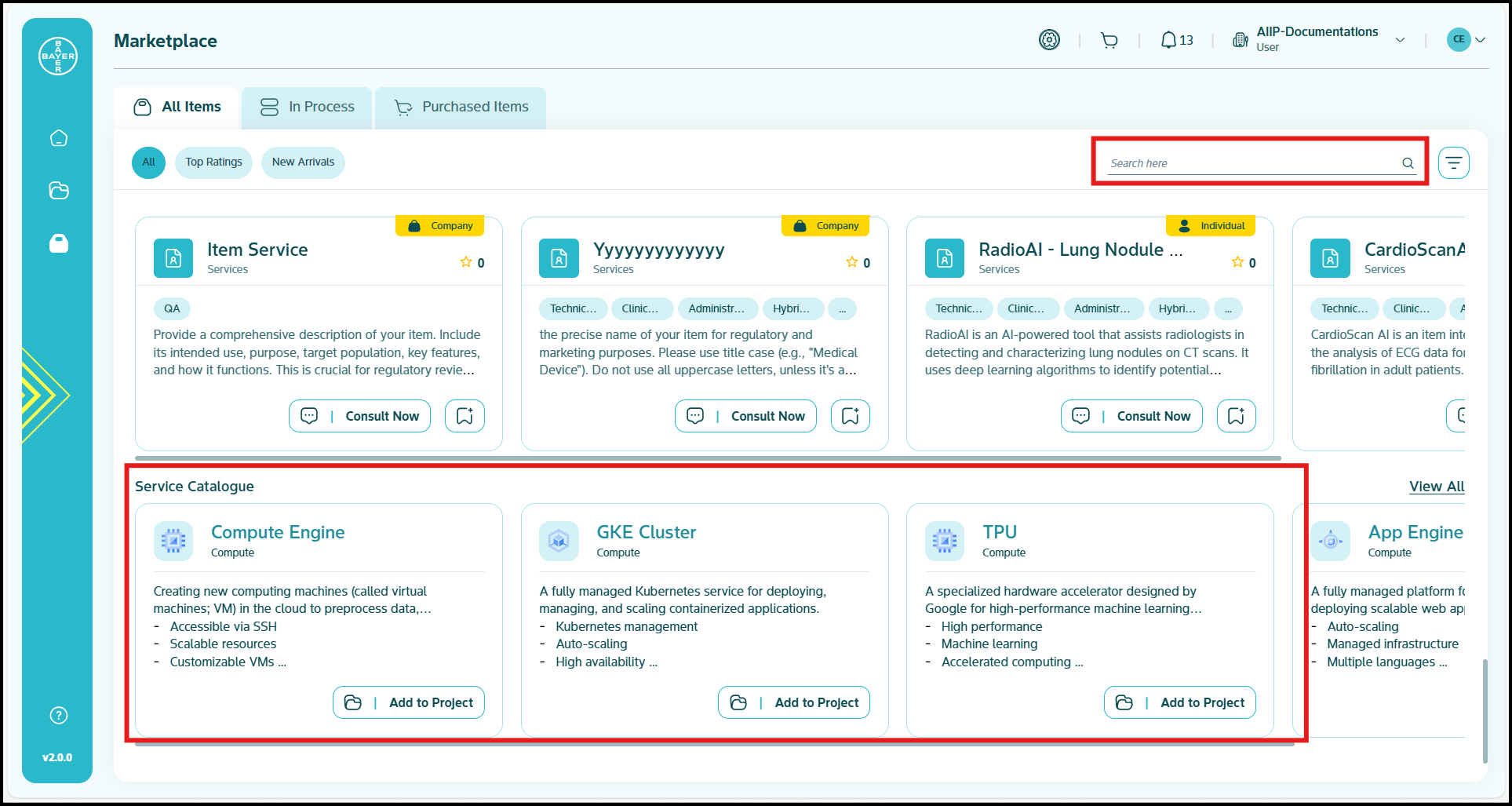Viewport: 1512px width, 806px height.
Task: Click the AI assistant icon in the header
Action: point(1049,40)
